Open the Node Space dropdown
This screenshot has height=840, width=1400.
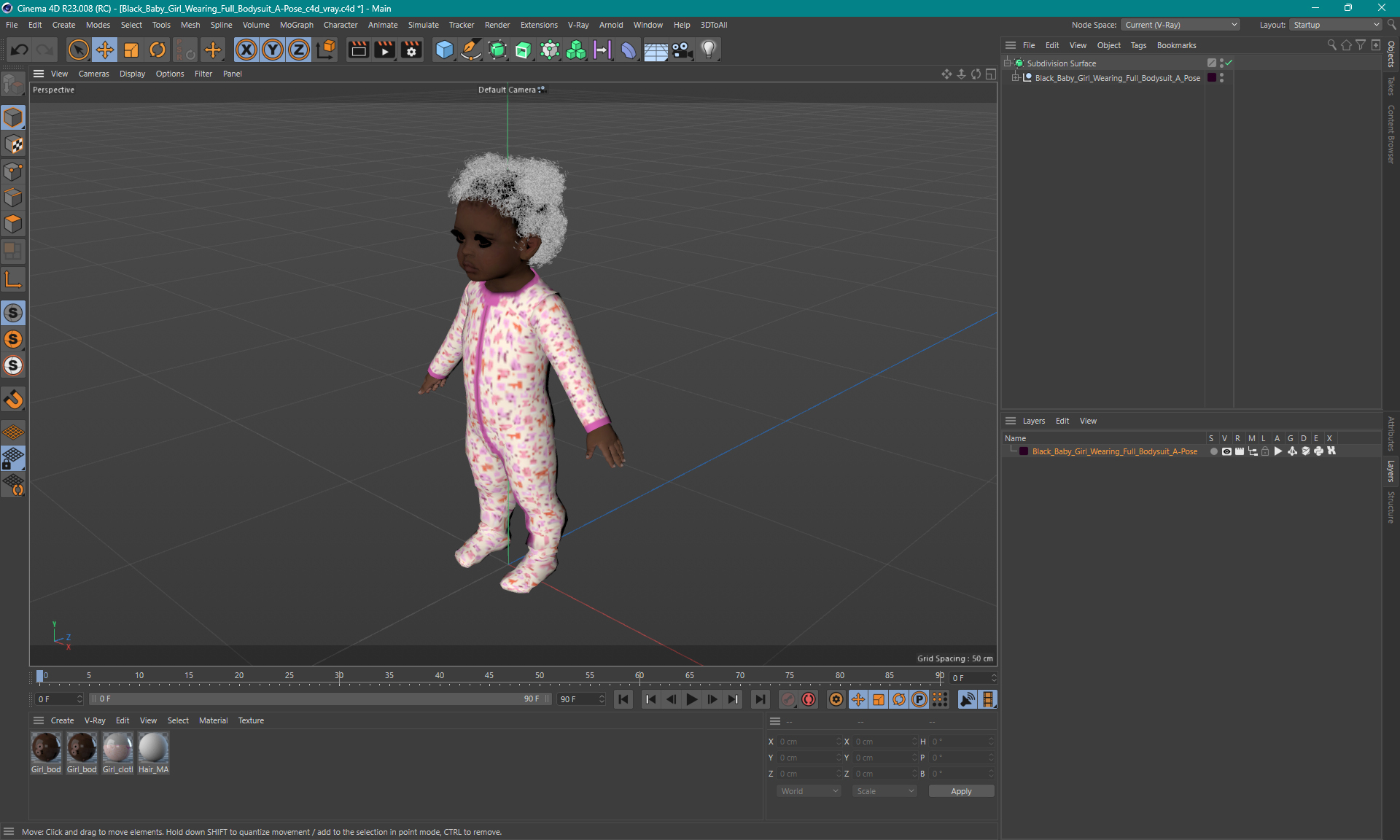point(1180,25)
